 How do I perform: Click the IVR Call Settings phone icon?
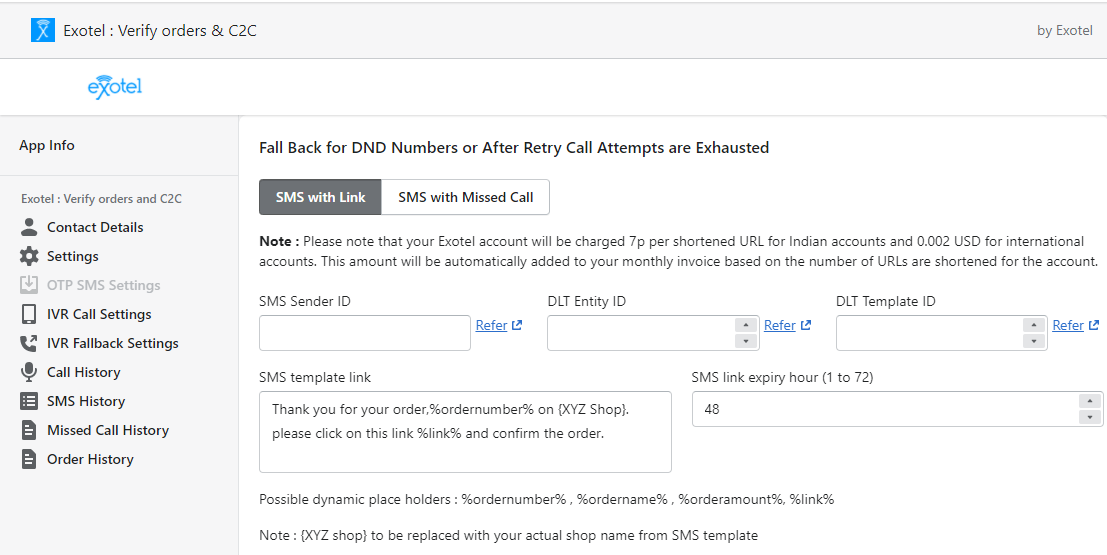point(29,314)
